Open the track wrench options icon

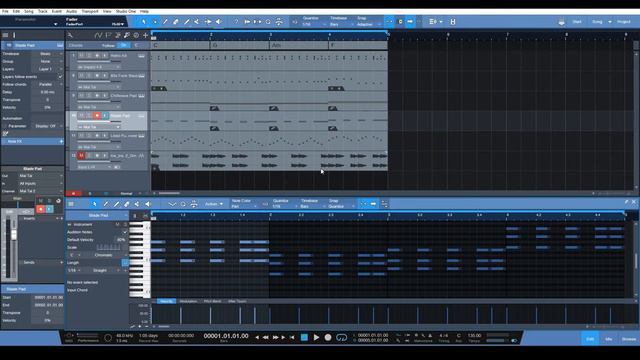tap(70, 36)
